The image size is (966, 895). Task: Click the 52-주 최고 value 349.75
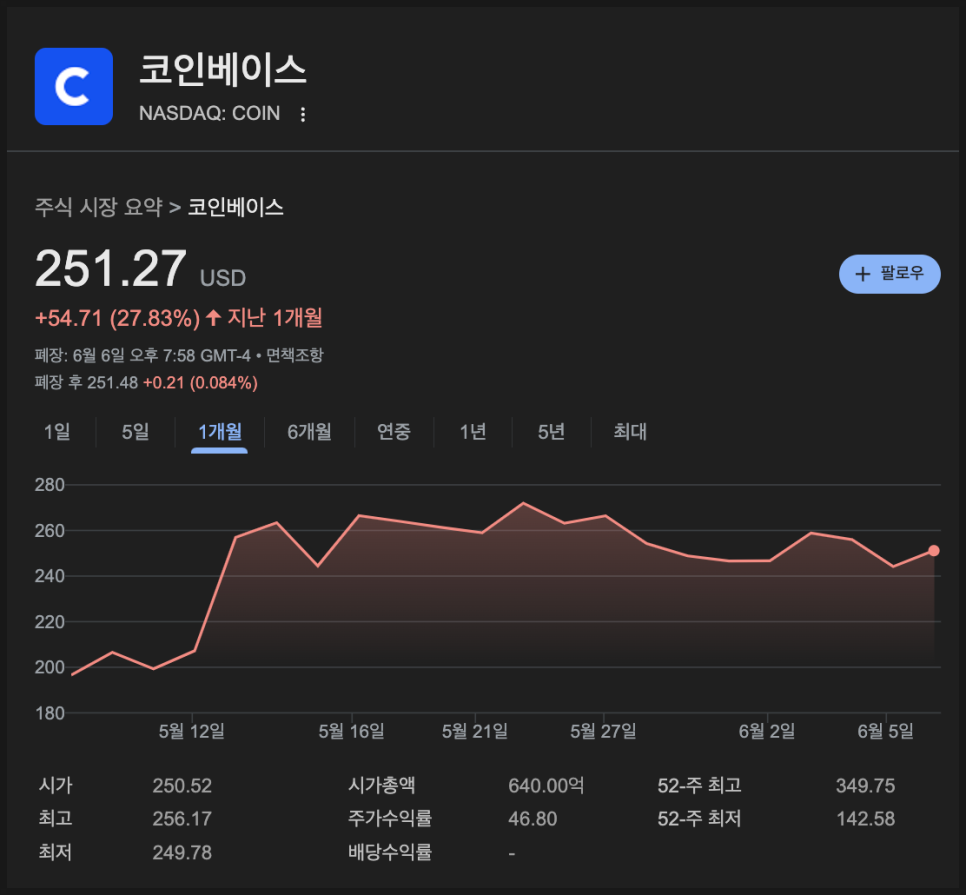pos(865,786)
